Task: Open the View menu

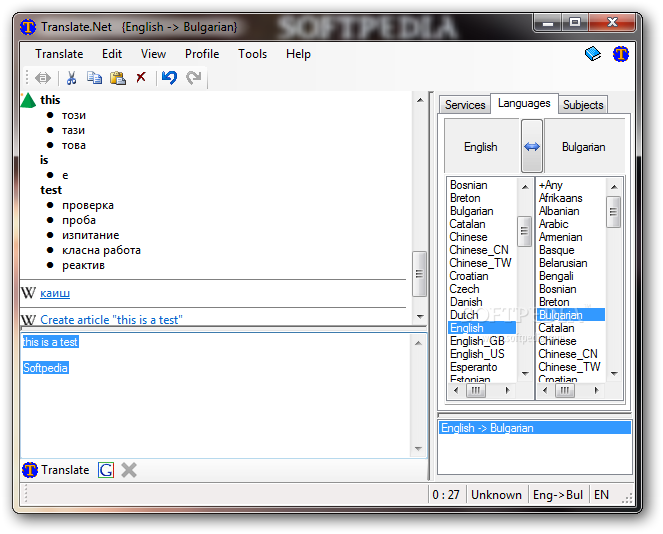Action: [x=153, y=54]
